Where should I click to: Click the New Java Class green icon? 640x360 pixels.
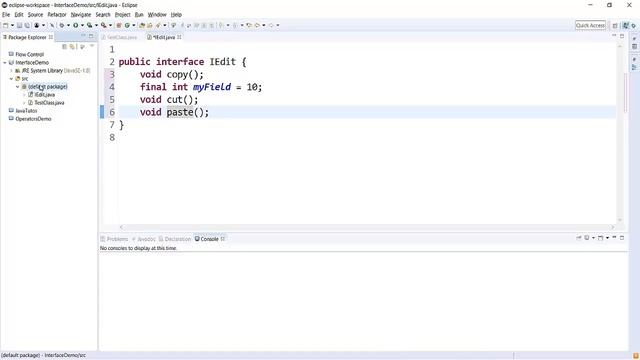point(127,25)
